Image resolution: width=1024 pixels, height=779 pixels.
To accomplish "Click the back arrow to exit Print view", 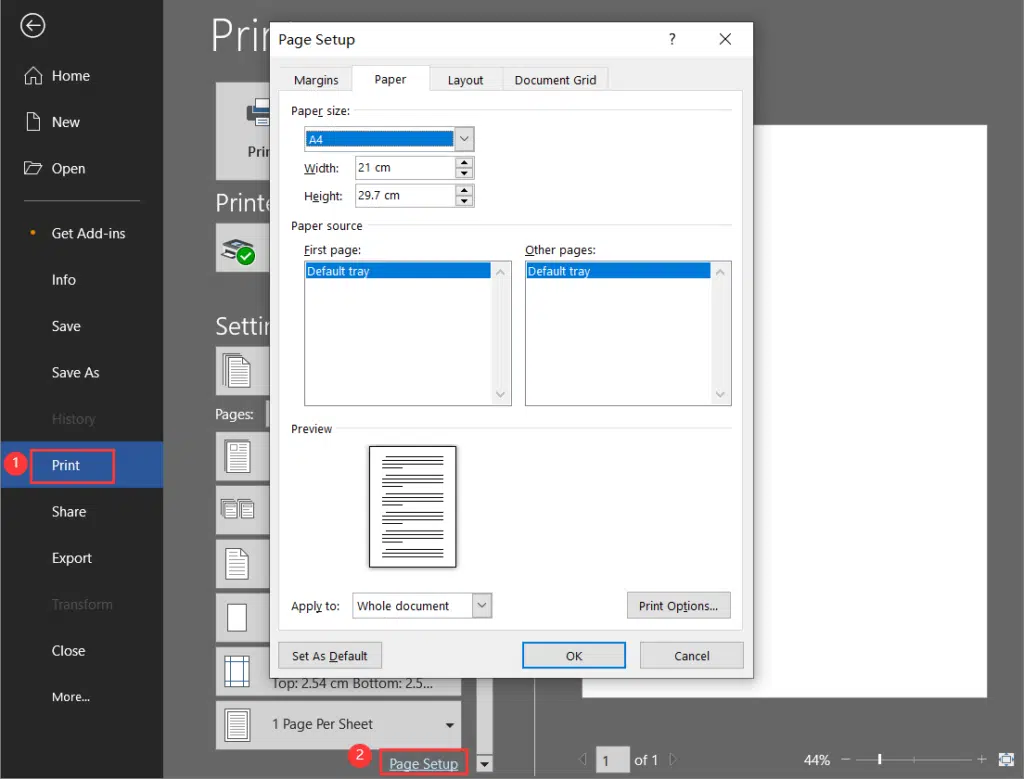I will pyautogui.click(x=32, y=26).
